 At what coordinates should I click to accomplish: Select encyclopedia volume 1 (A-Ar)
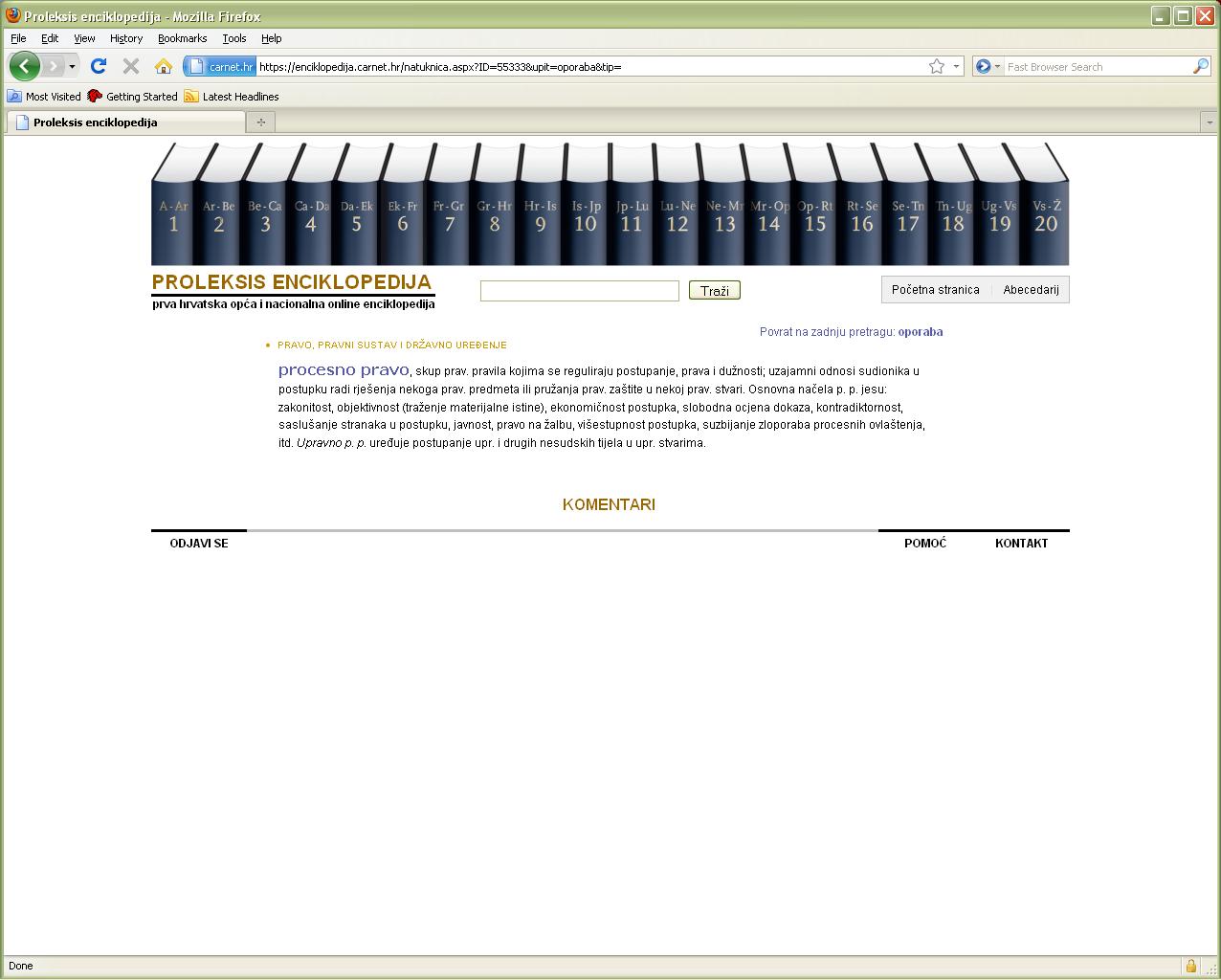click(174, 204)
